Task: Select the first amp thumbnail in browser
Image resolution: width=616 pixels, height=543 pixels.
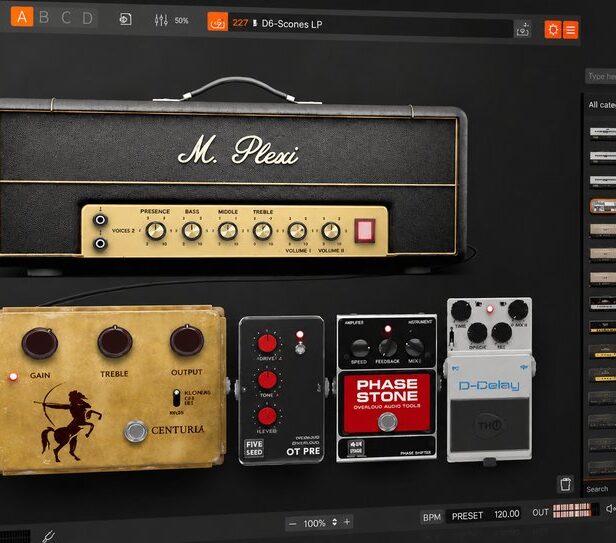Action: (x=603, y=132)
